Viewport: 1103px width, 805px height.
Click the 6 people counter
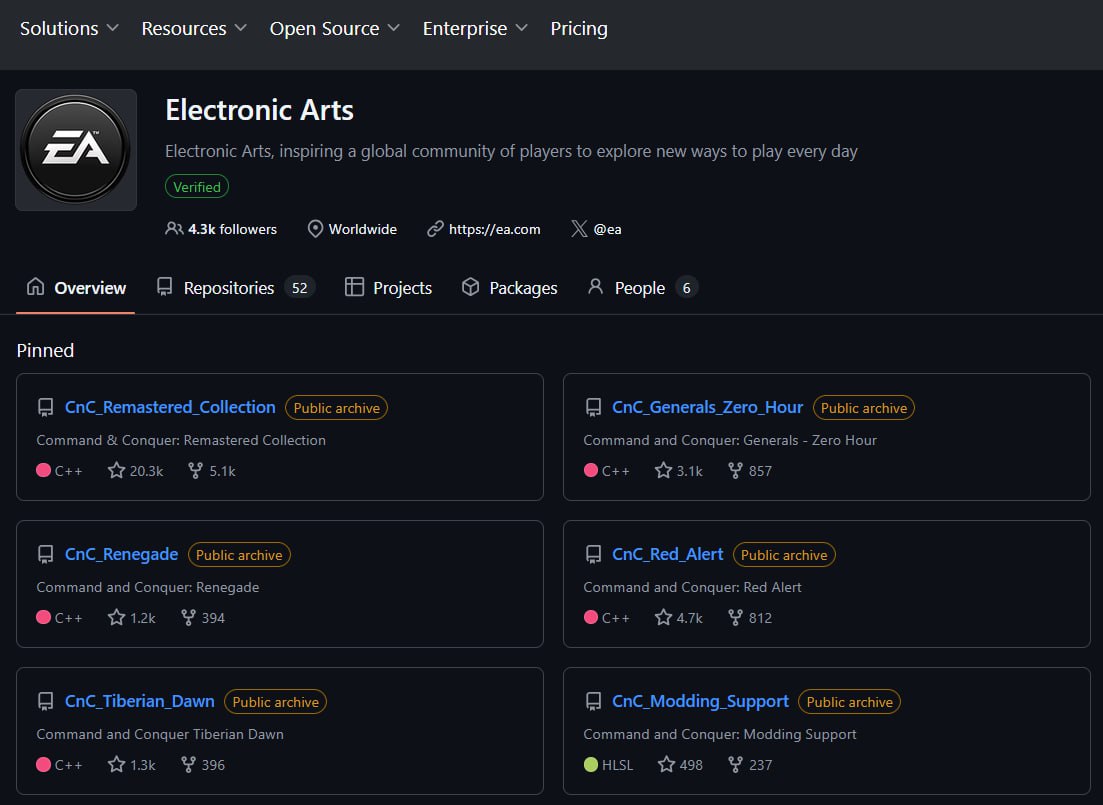click(687, 288)
